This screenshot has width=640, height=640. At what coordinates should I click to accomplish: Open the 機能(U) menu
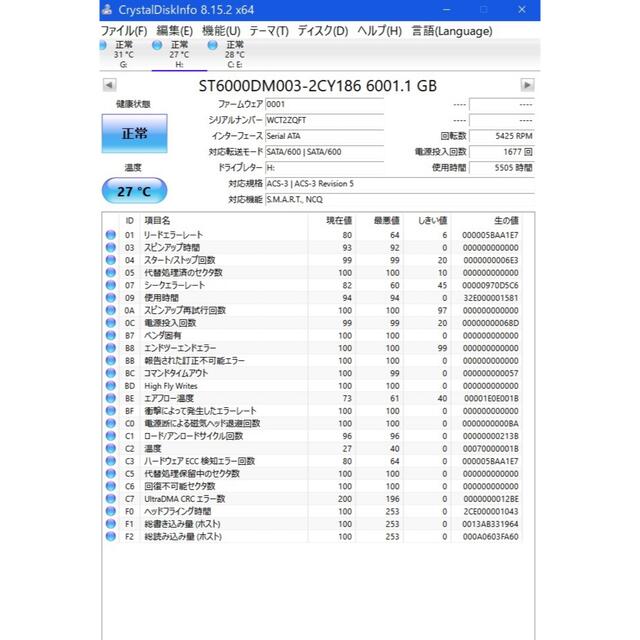point(221,31)
